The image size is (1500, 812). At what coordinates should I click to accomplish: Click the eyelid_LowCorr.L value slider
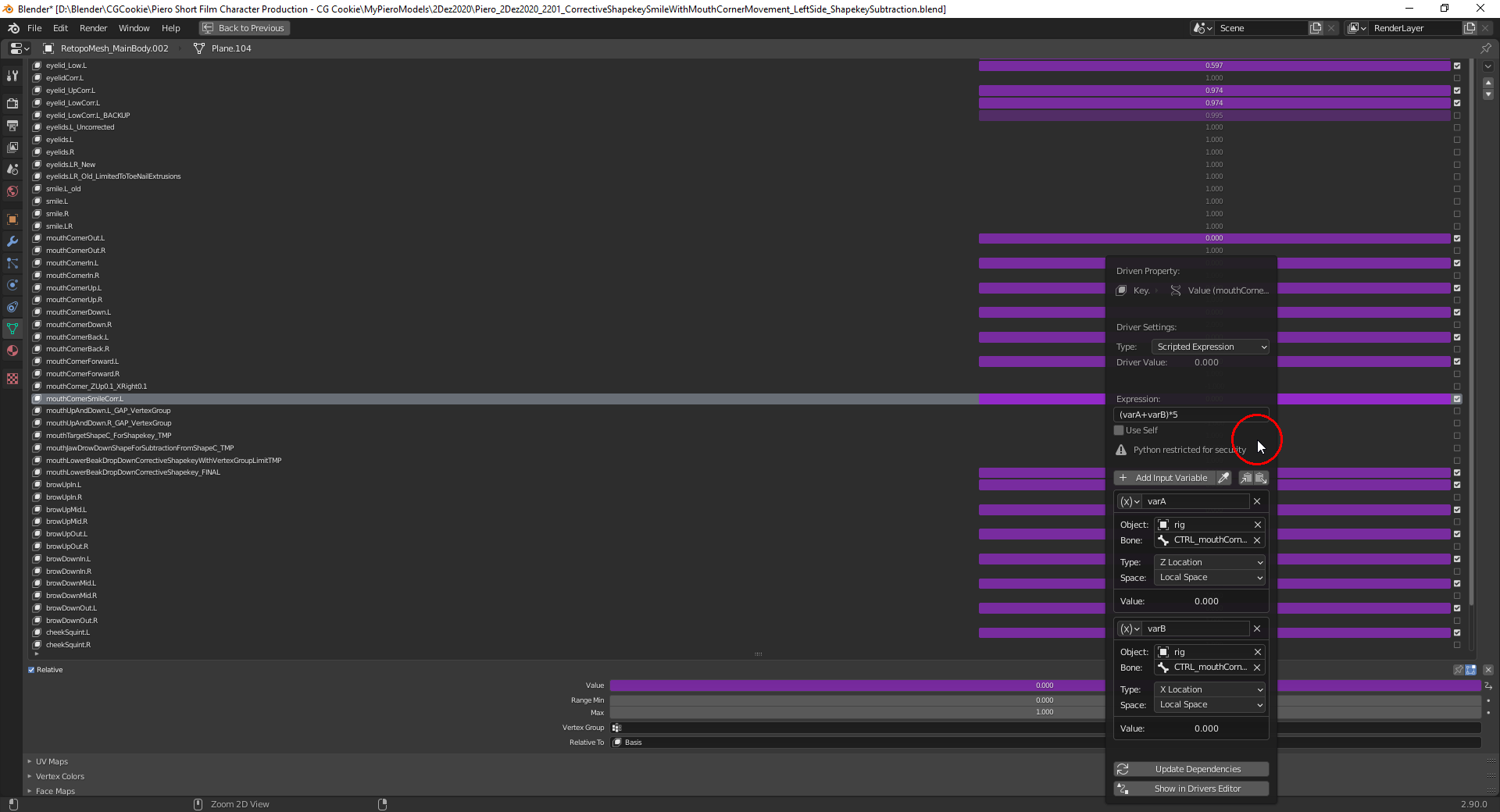(x=1214, y=103)
